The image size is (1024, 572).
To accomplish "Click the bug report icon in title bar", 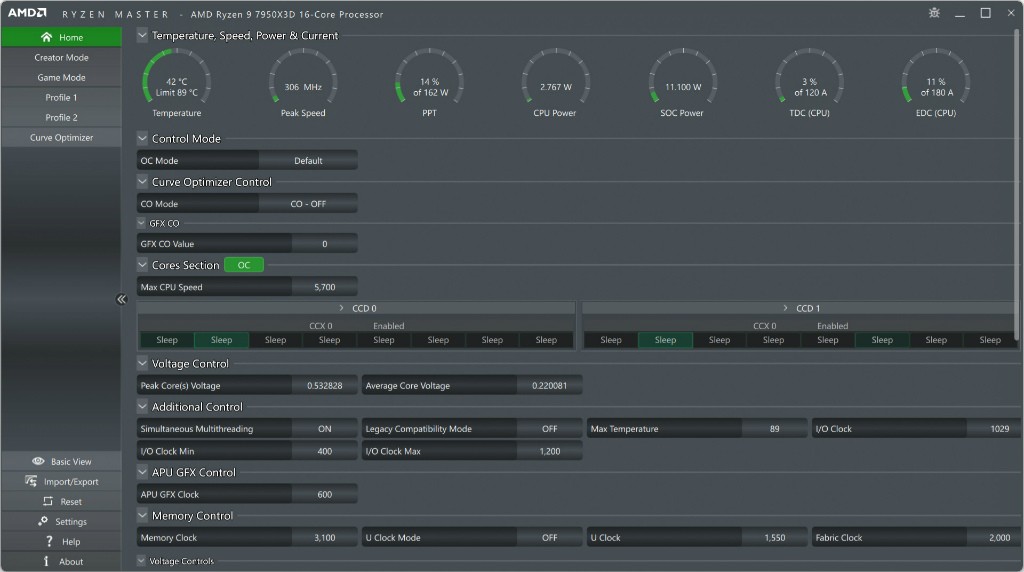I will (x=934, y=13).
